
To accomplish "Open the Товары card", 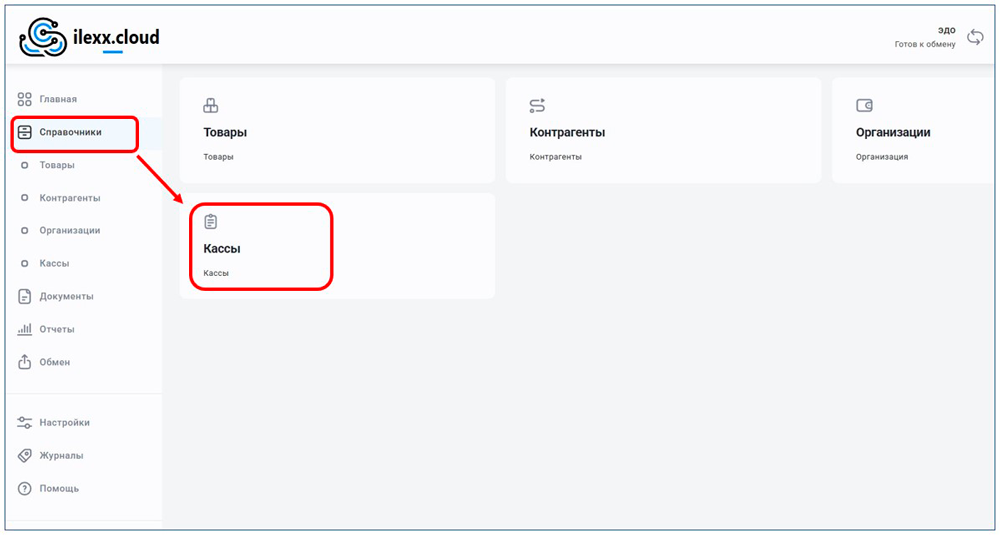I will (337, 131).
